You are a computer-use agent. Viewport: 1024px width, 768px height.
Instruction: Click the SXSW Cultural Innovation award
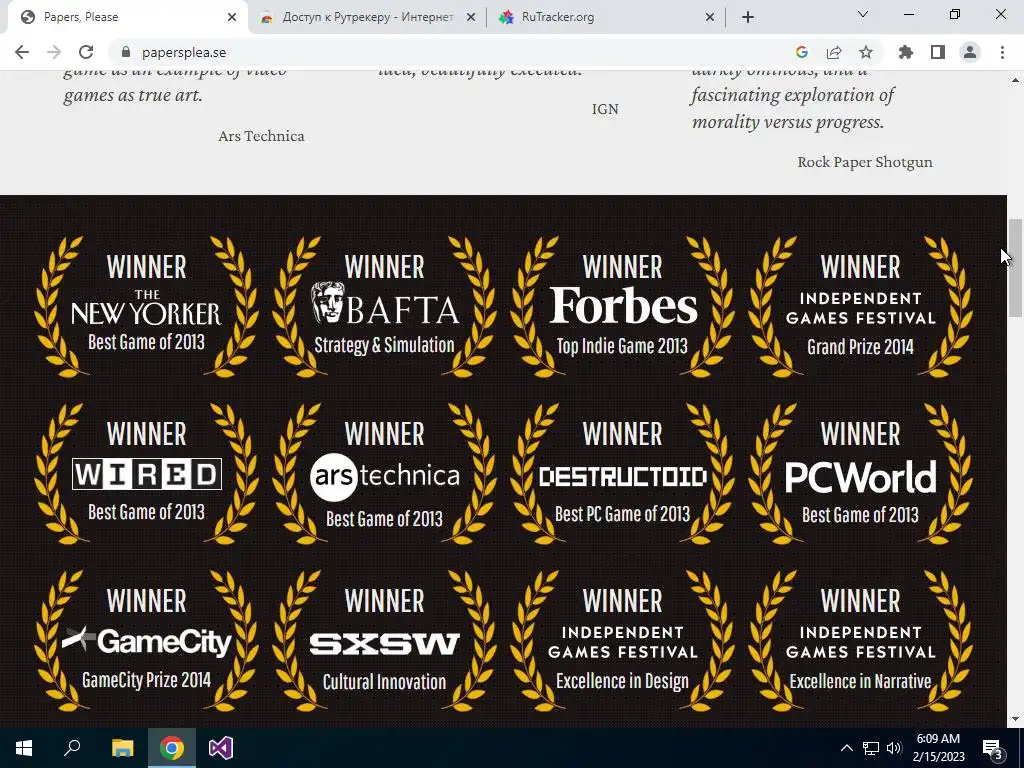pyautogui.click(x=384, y=641)
